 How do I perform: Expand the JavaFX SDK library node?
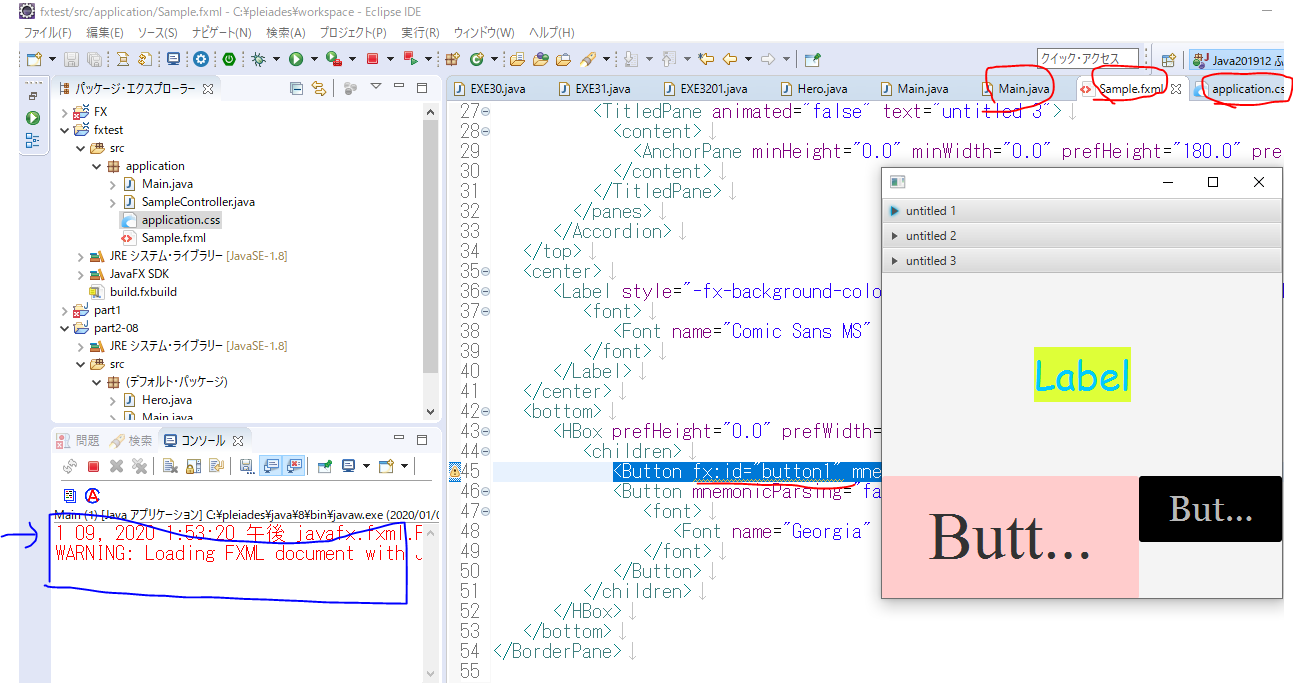coord(81,274)
